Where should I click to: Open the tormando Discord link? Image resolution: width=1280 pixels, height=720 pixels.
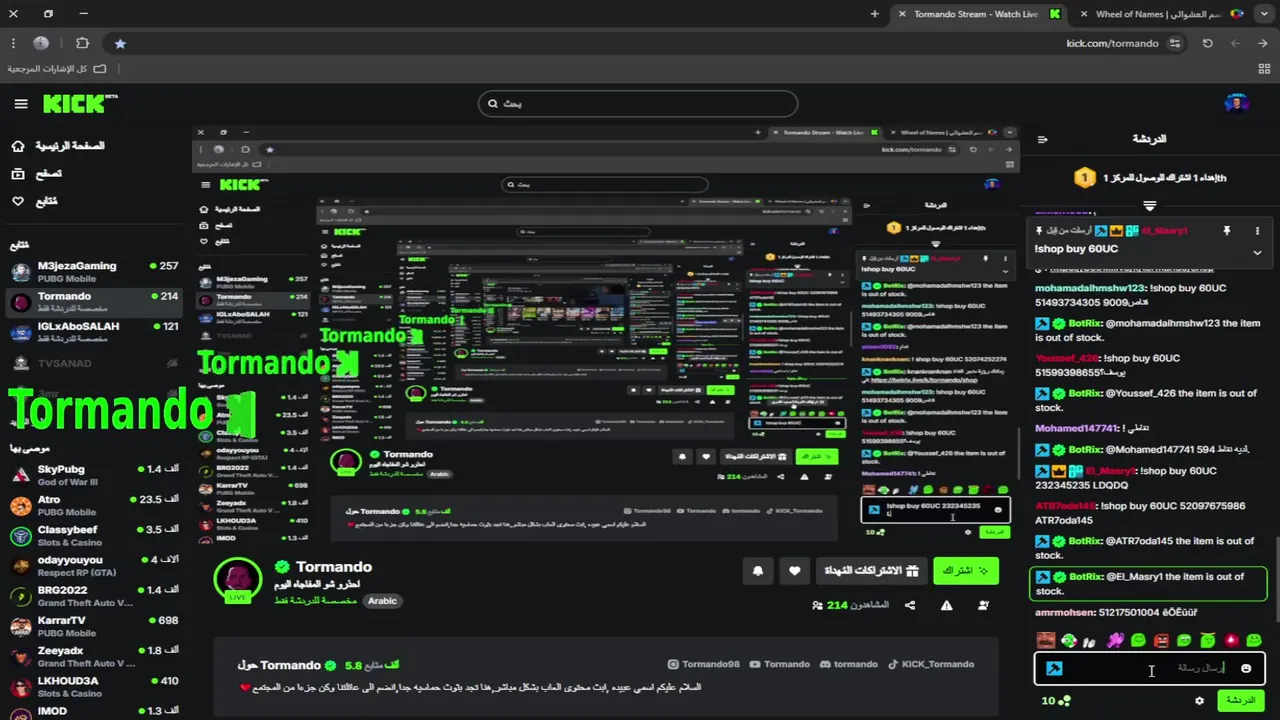(x=848, y=664)
